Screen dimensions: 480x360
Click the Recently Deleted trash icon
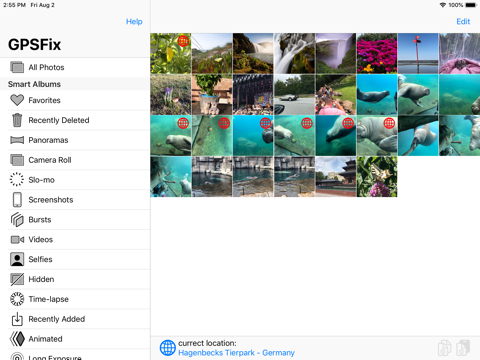[17, 120]
